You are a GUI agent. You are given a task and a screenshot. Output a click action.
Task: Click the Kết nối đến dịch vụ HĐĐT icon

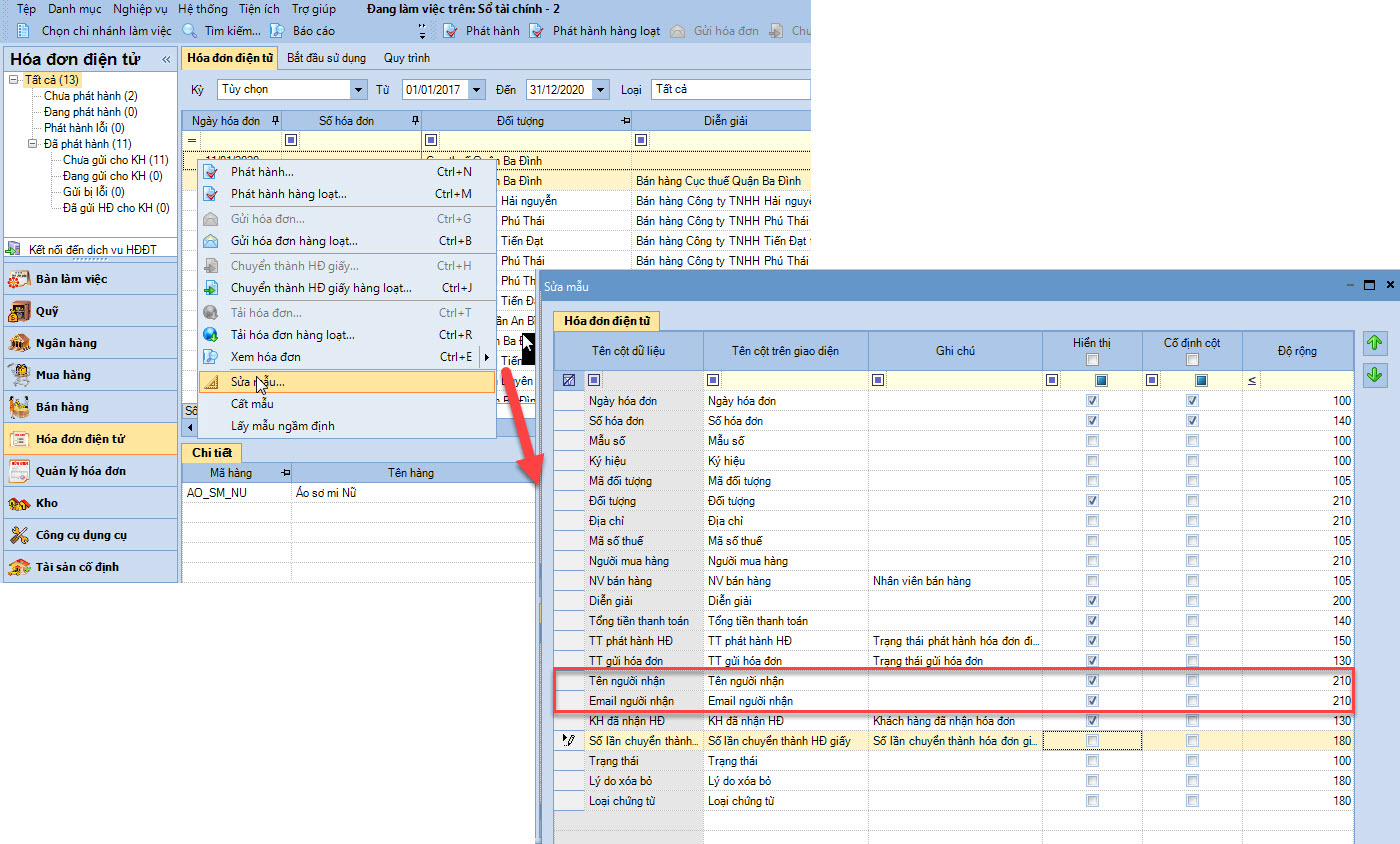(14, 249)
